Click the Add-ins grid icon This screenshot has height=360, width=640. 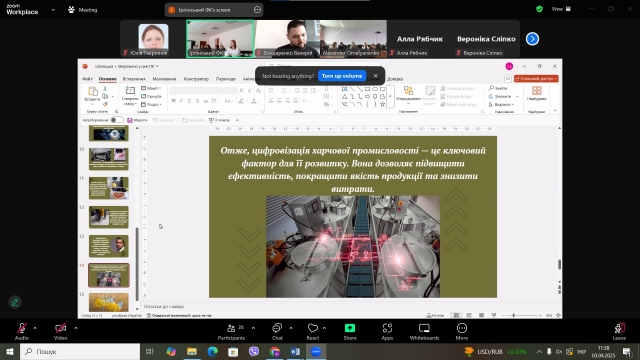pyautogui.click(x=536, y=91)
